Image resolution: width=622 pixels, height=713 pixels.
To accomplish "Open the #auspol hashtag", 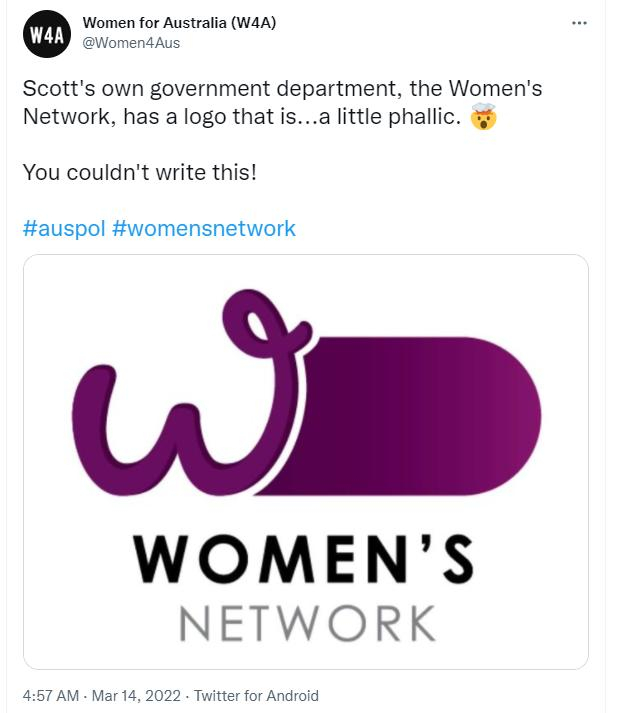I will [63, 228].
